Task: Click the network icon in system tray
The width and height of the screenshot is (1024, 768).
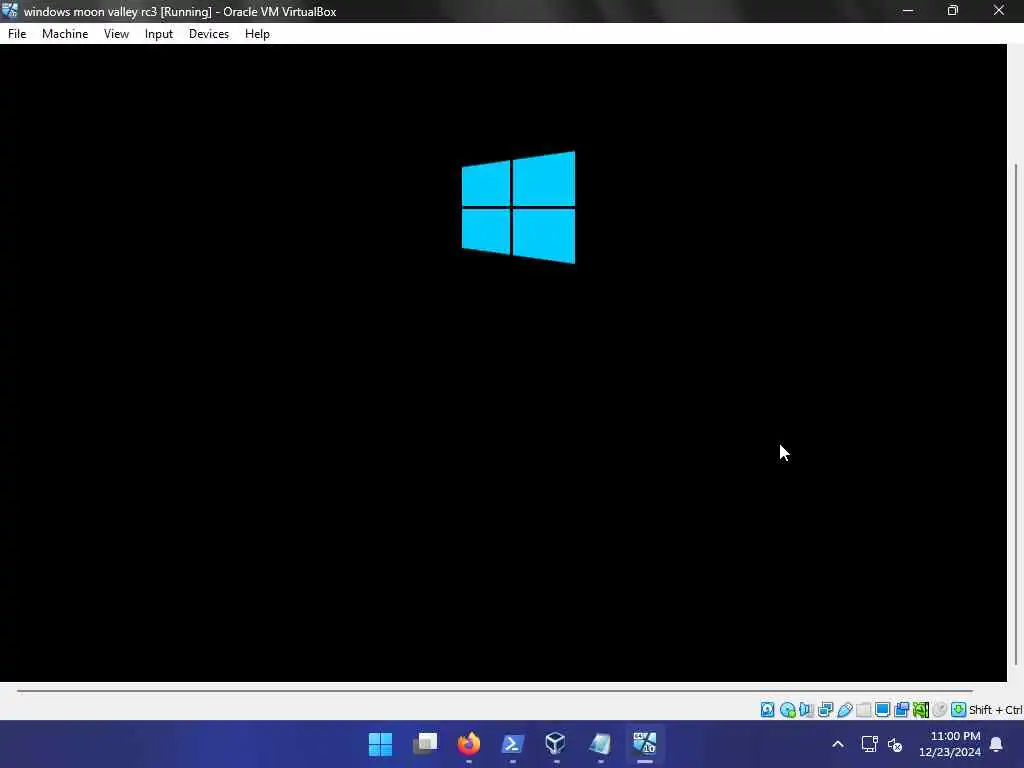Action: point(870,744)
